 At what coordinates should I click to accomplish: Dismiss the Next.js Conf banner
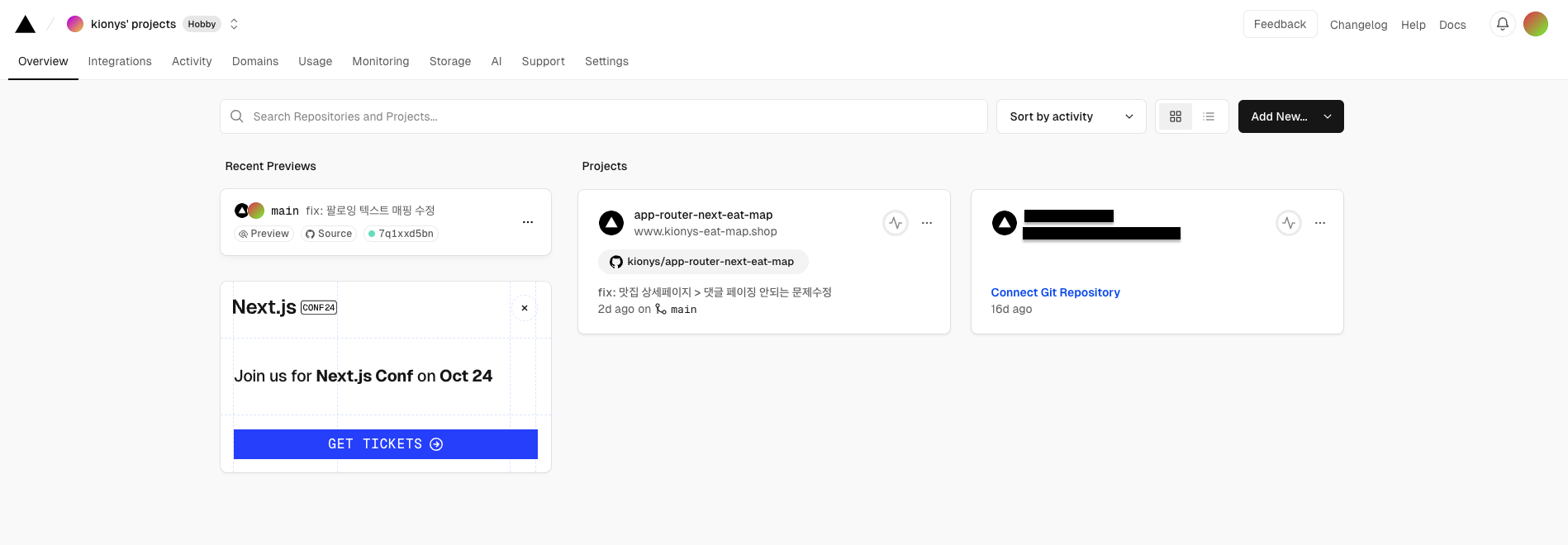525,308
